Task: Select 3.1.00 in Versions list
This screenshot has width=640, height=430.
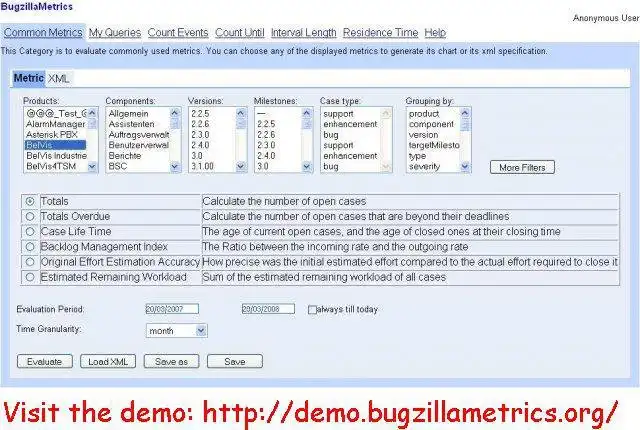Action: point(212,166)
